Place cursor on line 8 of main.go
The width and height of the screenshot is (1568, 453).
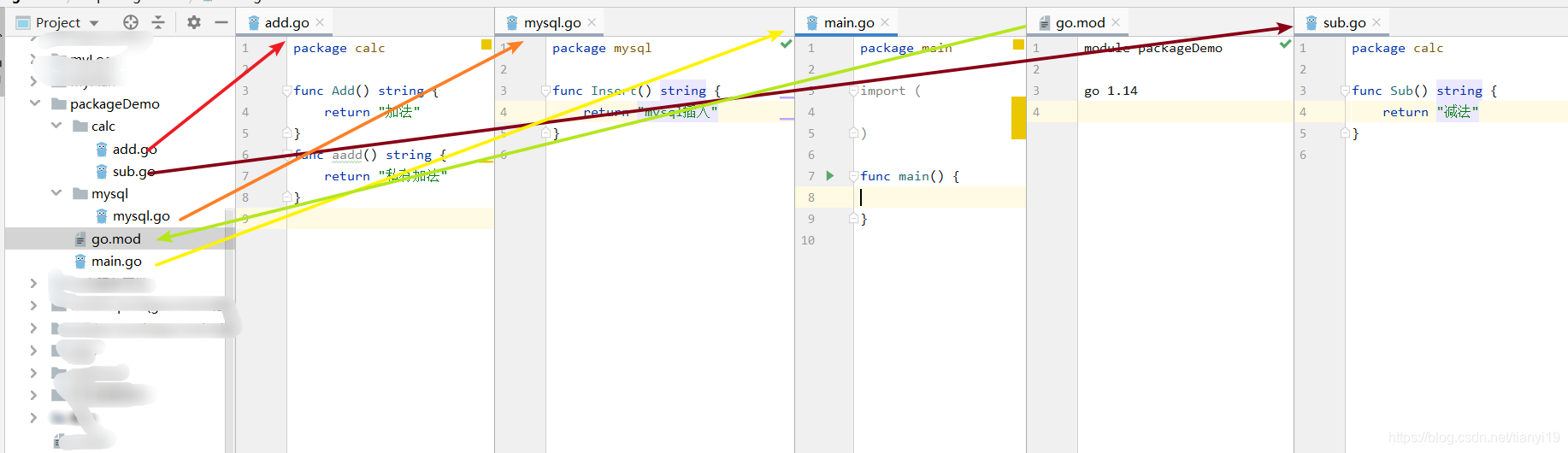coord(939,197)
